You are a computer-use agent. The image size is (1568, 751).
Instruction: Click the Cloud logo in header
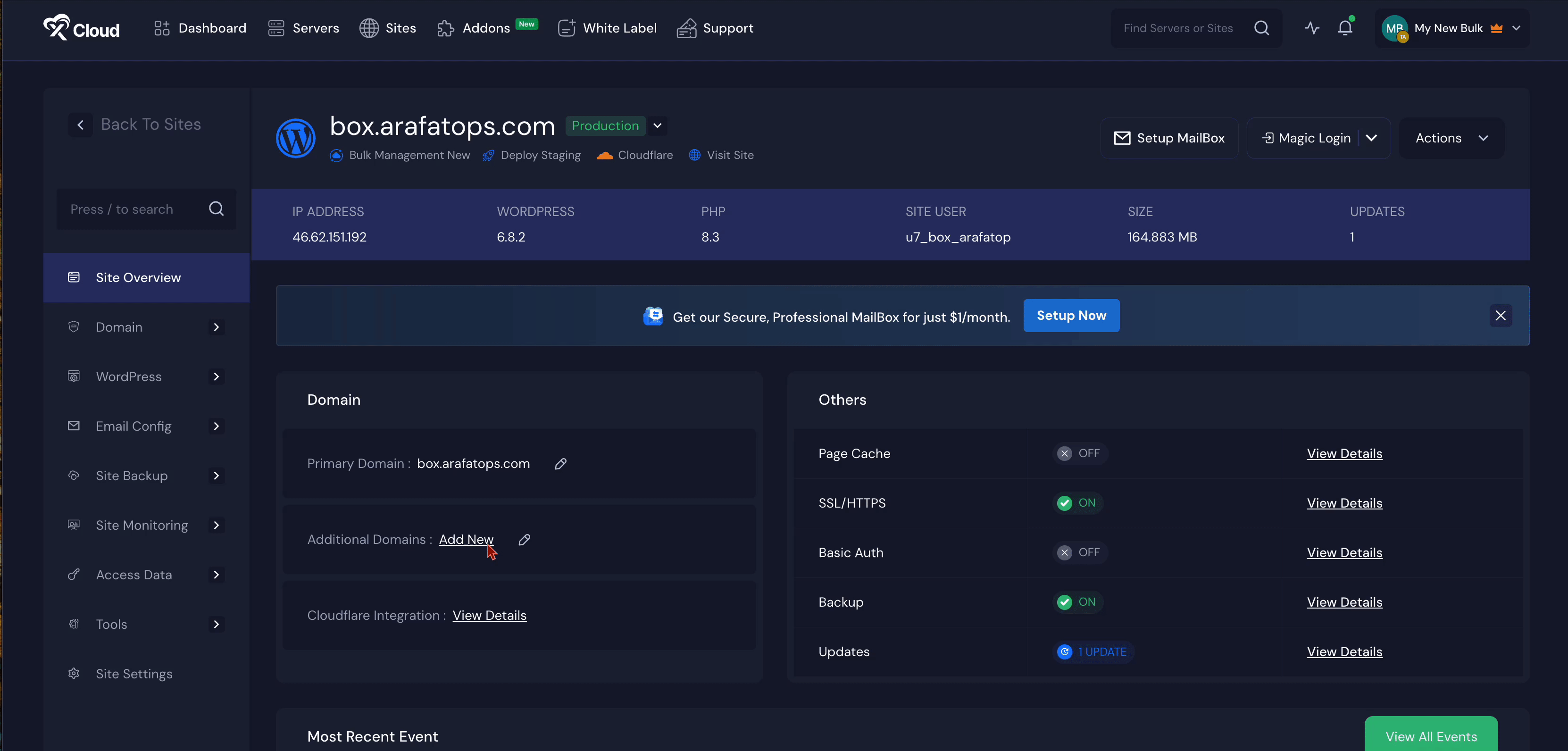point(81,28)
